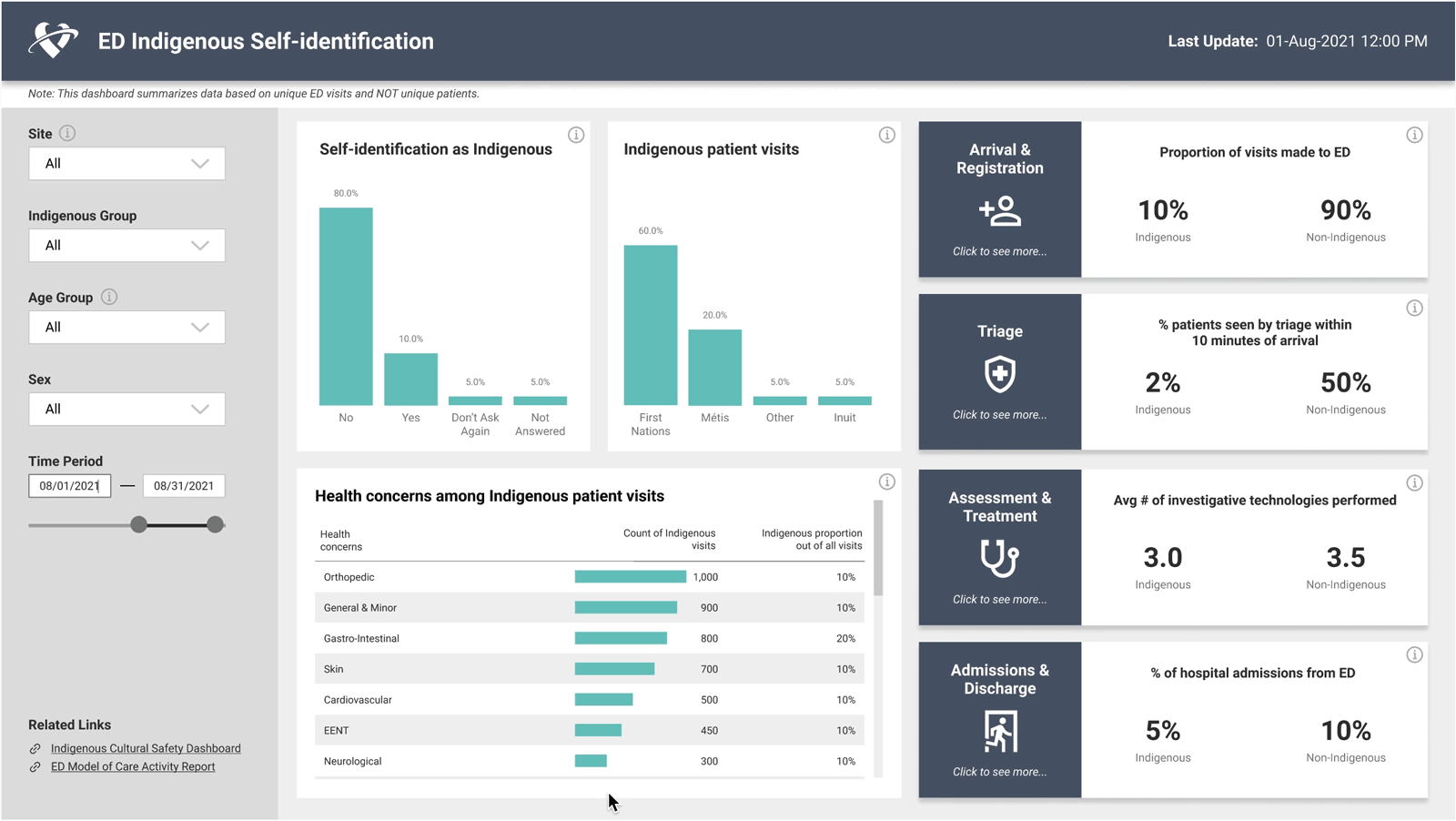Viewport: 1456px width, 821px height.
Task: Click the Orthopedic count value 1,000
Action: [705, 577]
